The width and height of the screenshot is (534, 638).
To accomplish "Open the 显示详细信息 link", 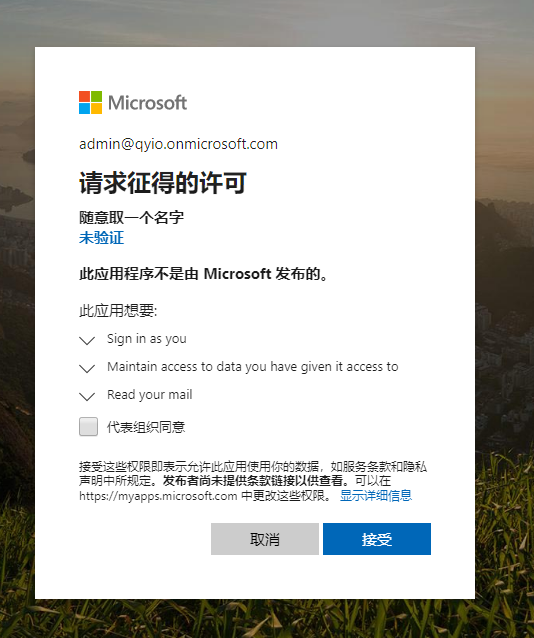I will point(376,496).
